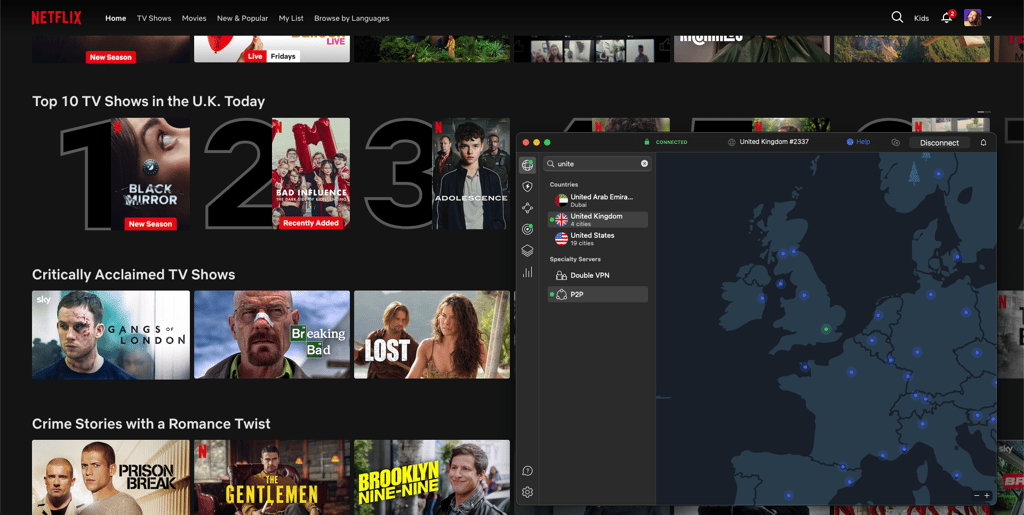Screen dimensions: 1024x515
Task: Click the United Arab Emirates flag
Action: tap(561, 200)
